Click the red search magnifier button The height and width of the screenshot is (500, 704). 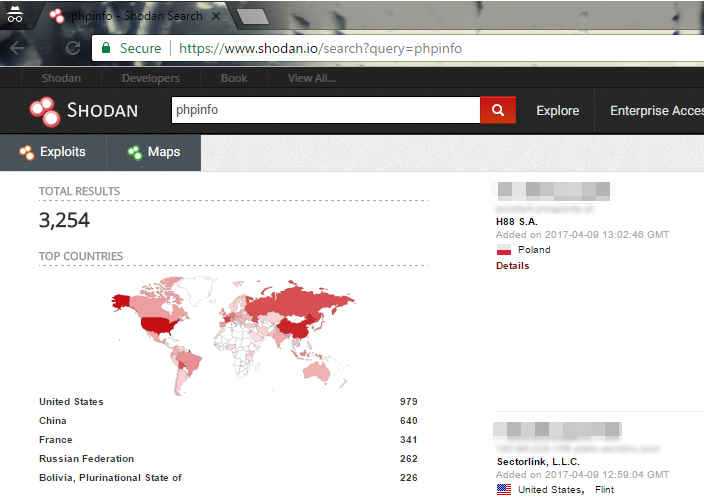point(497,110)
